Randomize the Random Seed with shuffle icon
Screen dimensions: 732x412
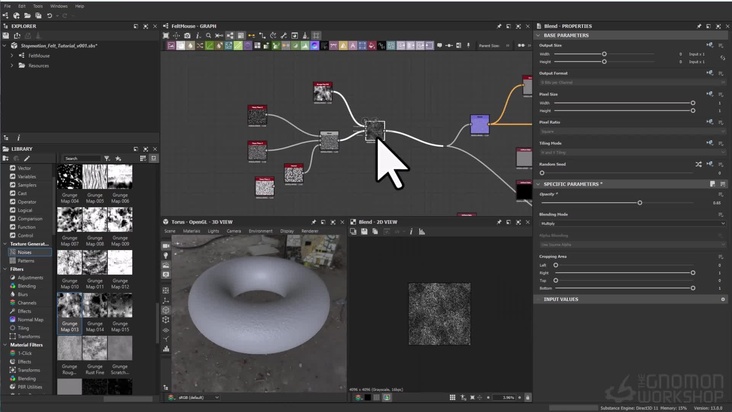(x=698, y=163)
